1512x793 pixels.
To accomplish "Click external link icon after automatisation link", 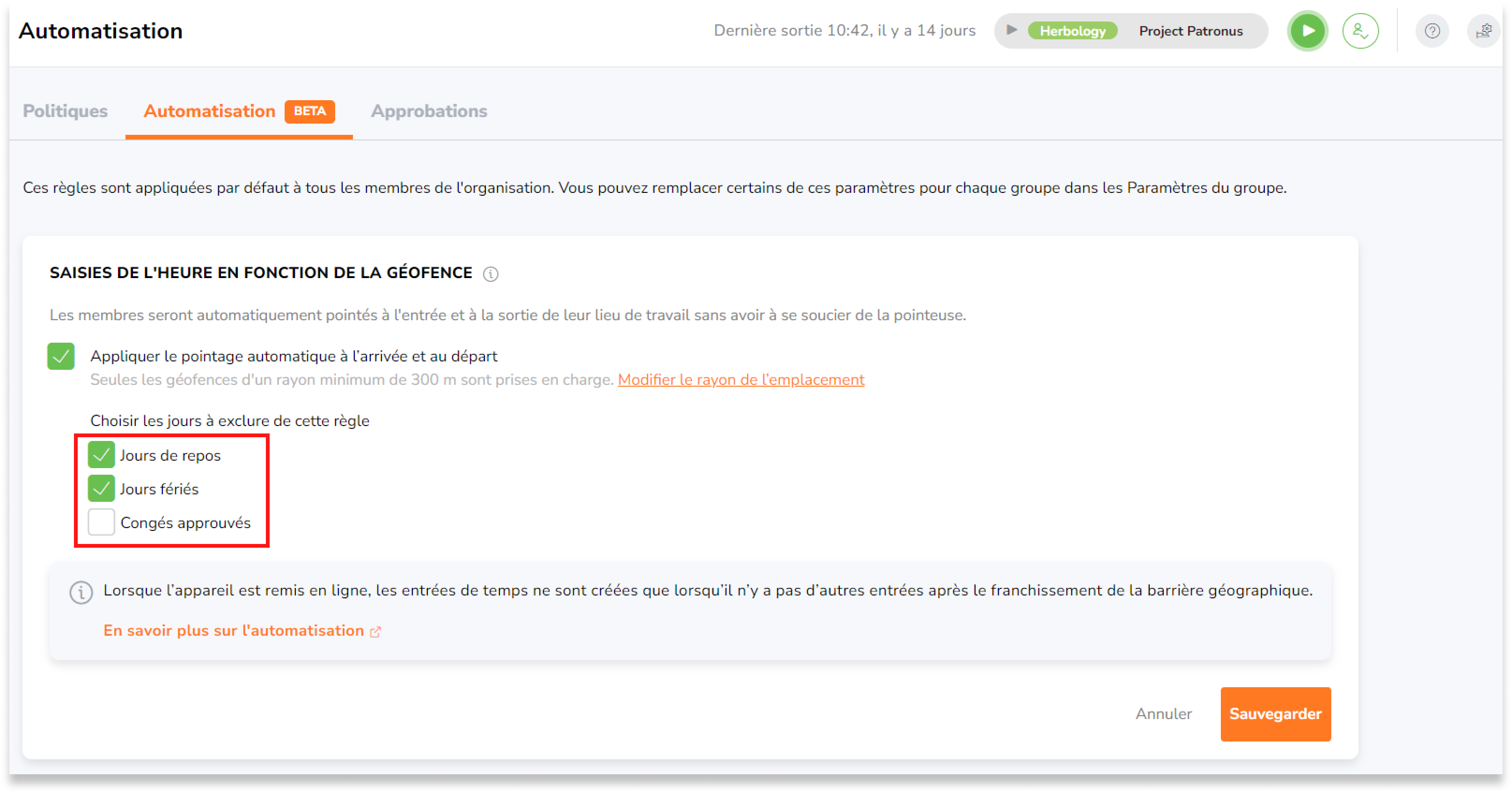I will click(375, 631).
